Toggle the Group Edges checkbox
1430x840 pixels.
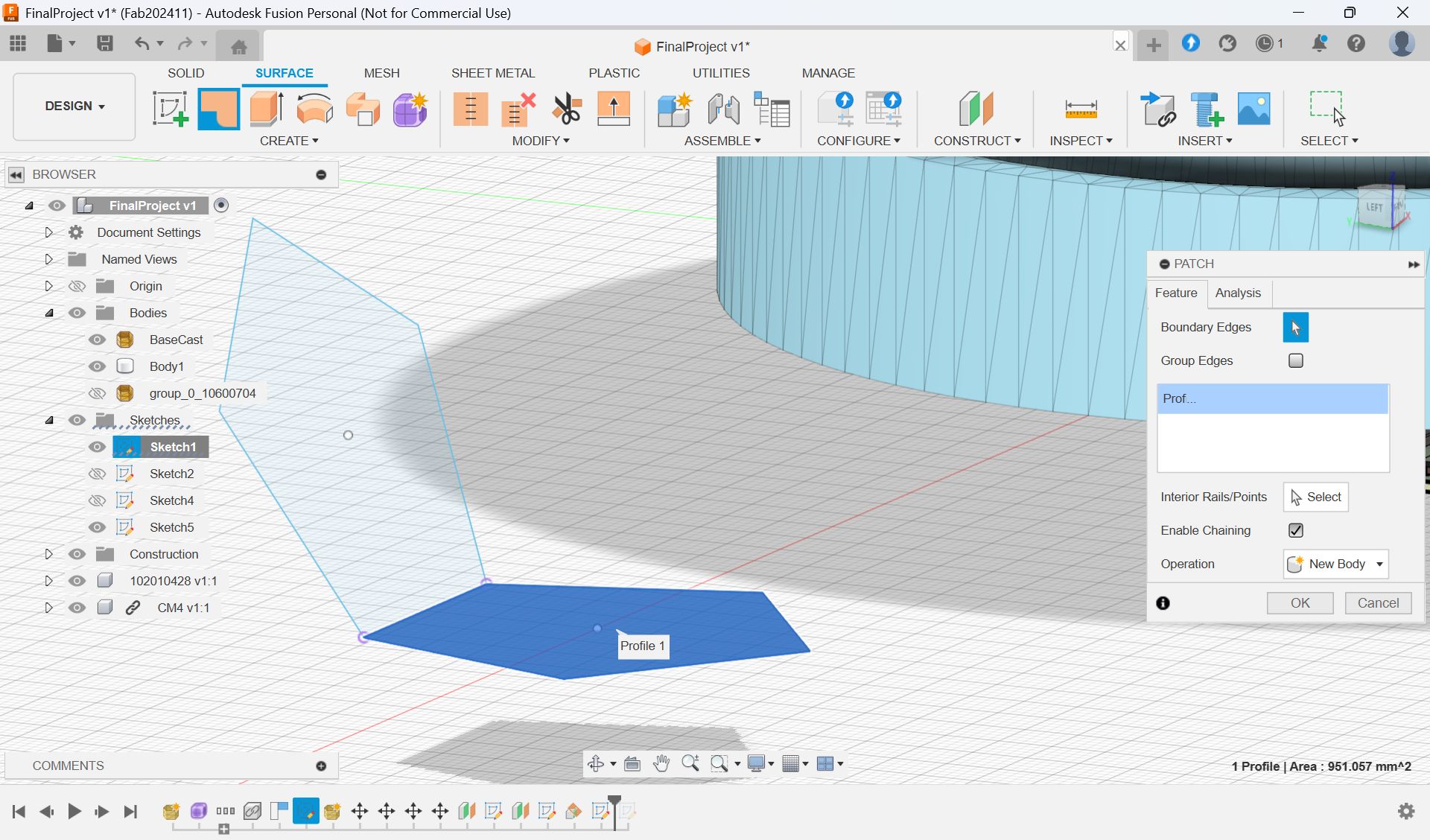1296,360
